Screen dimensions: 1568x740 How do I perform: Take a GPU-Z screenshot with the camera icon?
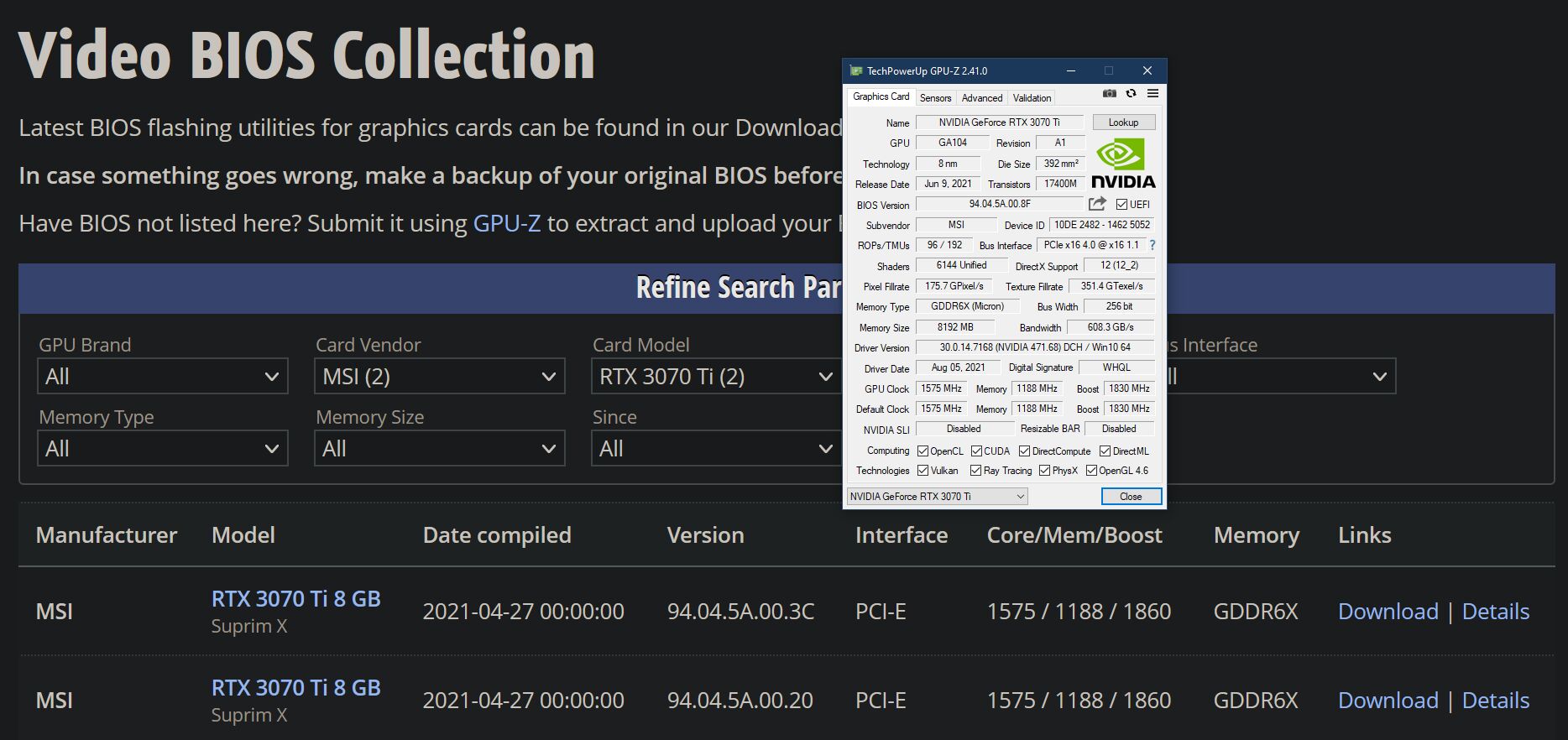coord(1109,93)
